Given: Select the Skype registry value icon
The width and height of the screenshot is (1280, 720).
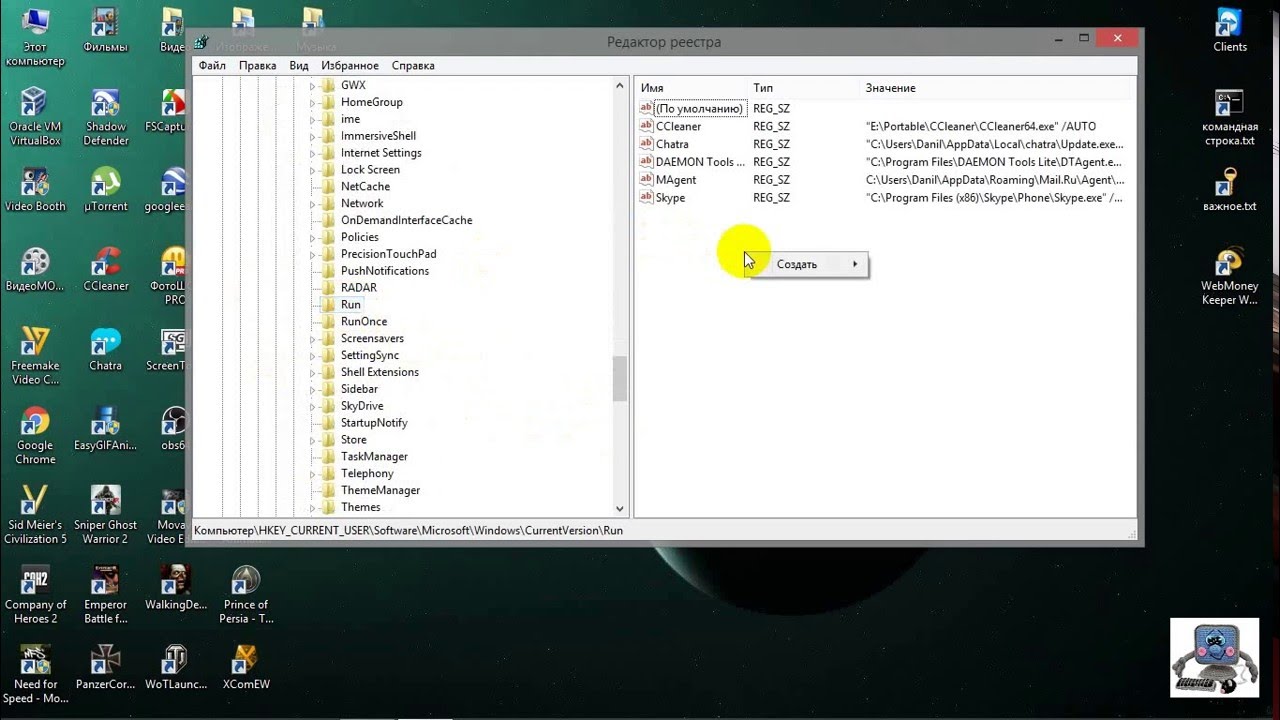Looking at the screenshot, I should pos(646,198).
